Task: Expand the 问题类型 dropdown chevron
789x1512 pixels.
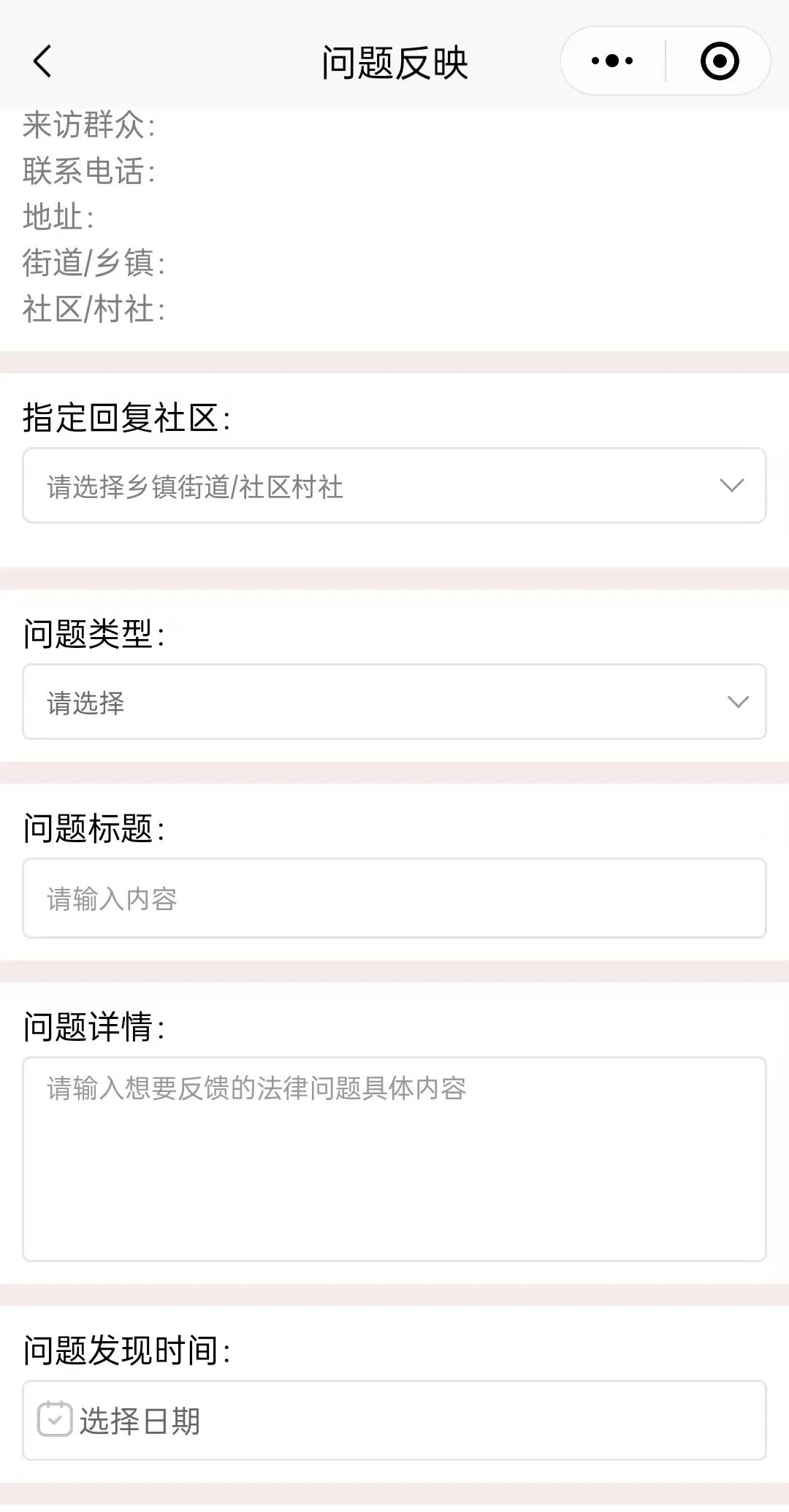Action: (738, 702)
